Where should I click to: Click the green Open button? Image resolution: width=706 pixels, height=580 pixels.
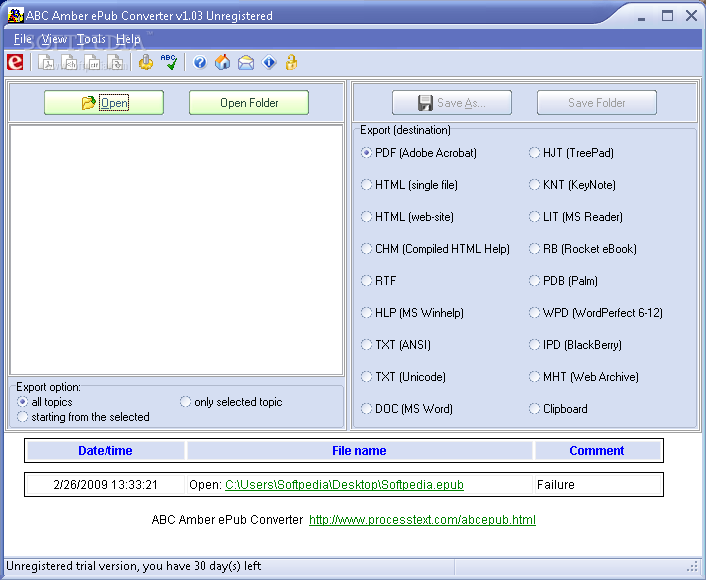click(x=104, y=103)
